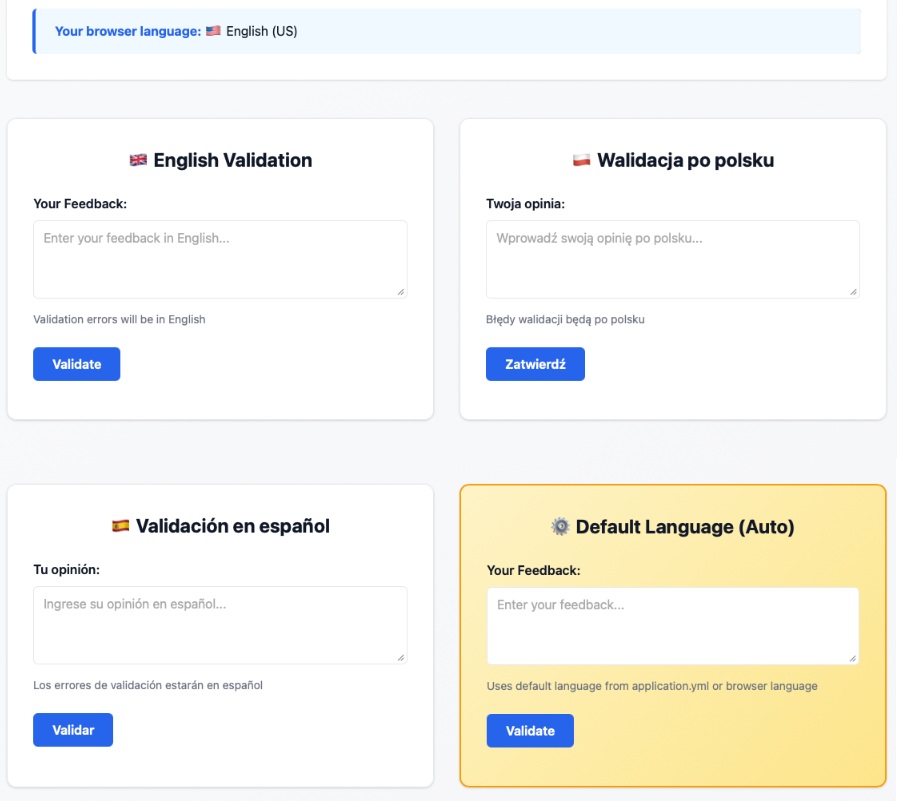Click the 'Tu opinión:' label

click(x=67, y=570)
